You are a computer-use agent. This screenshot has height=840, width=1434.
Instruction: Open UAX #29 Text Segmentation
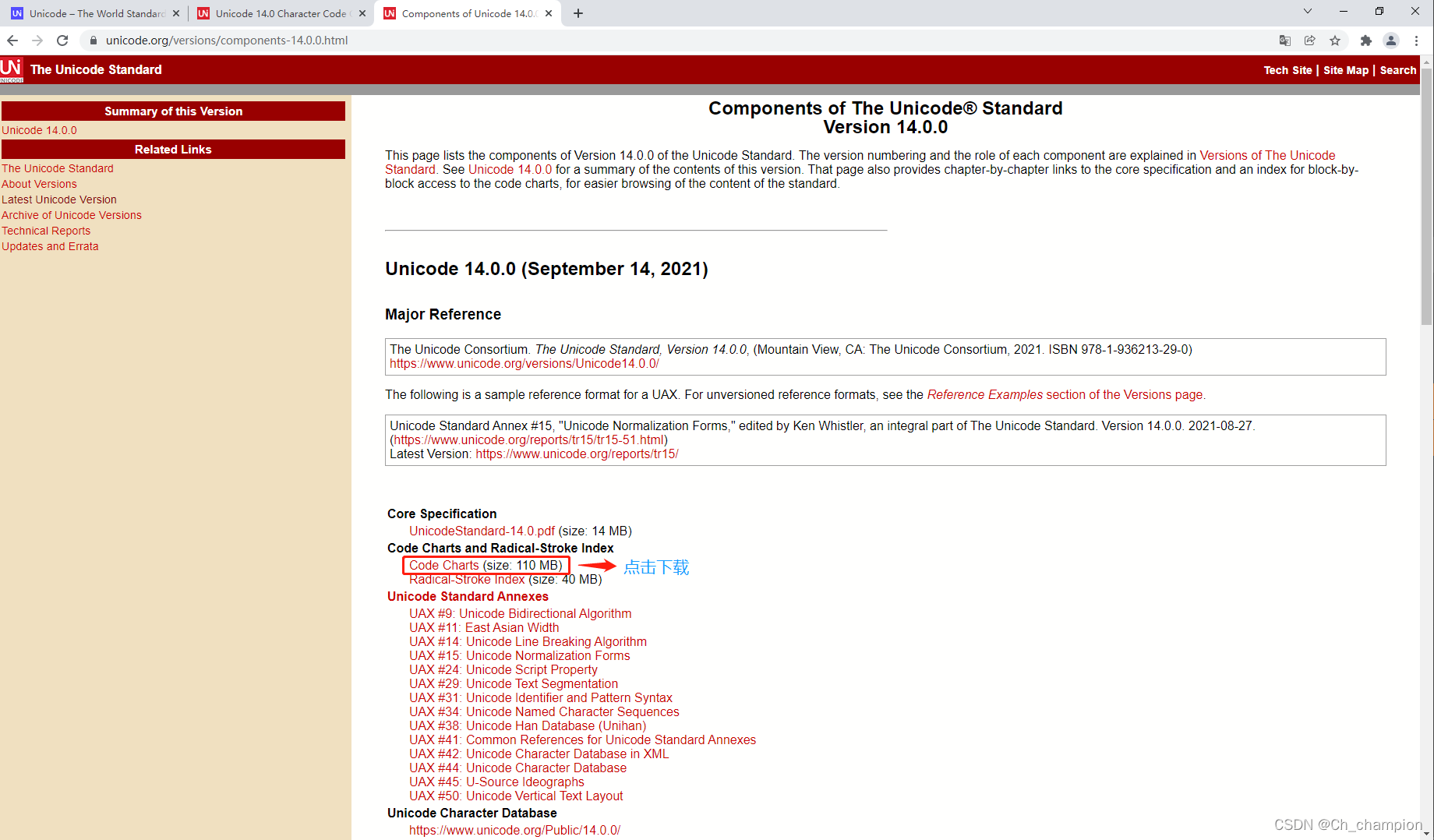pyautogui.click(x=514, y=683)
